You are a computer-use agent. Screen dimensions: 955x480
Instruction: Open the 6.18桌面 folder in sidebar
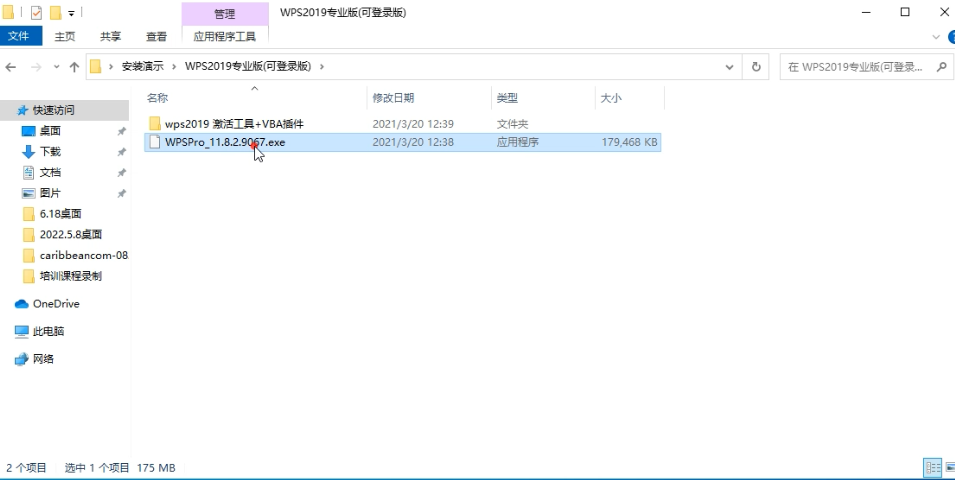[60, 214]
